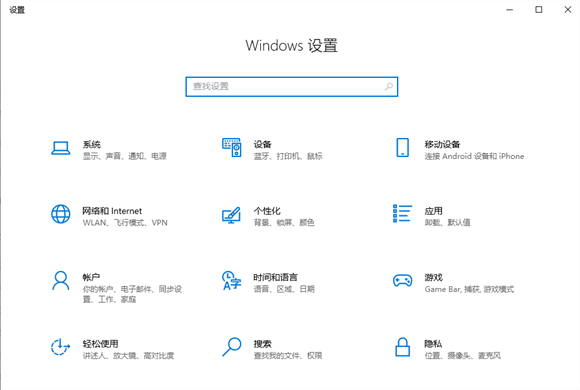Open the Privacy padlock icon
This screenshot has width=580, height=390.
click(402, 347)
